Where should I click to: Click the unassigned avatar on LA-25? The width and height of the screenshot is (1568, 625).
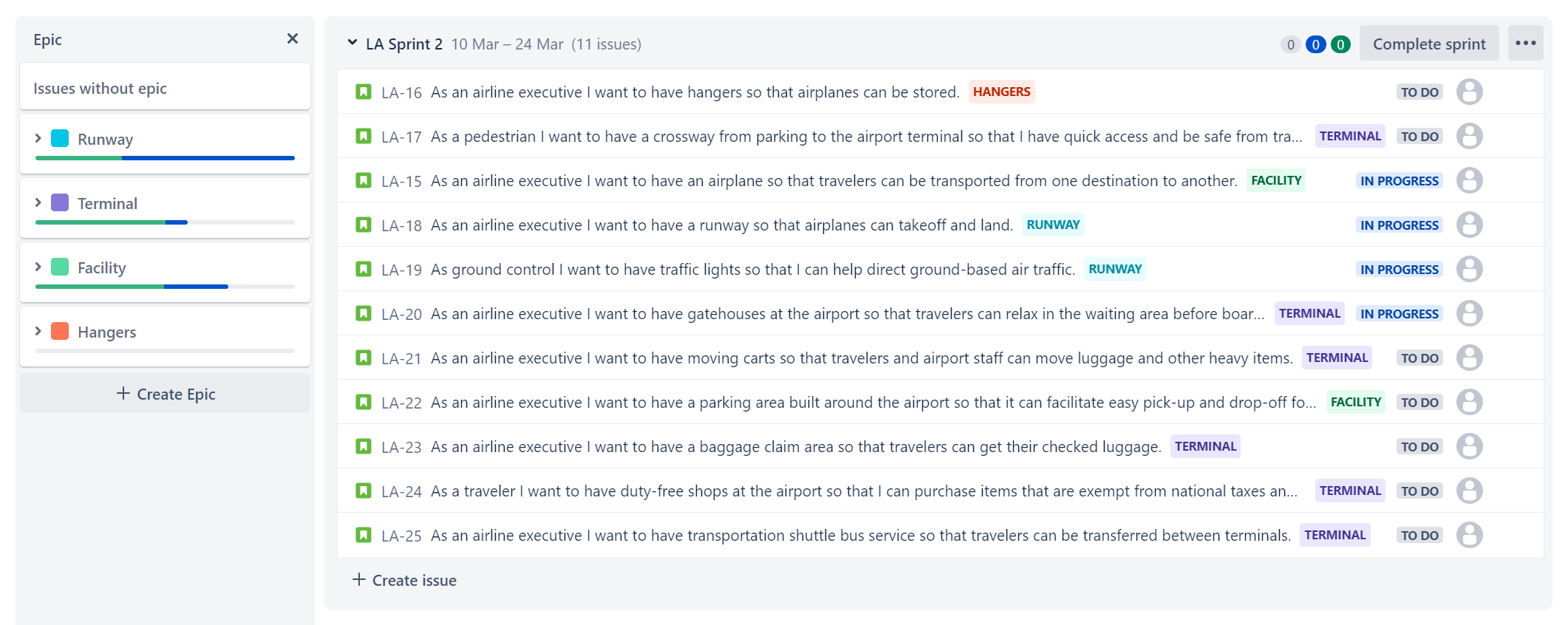tap(1469, 535)
